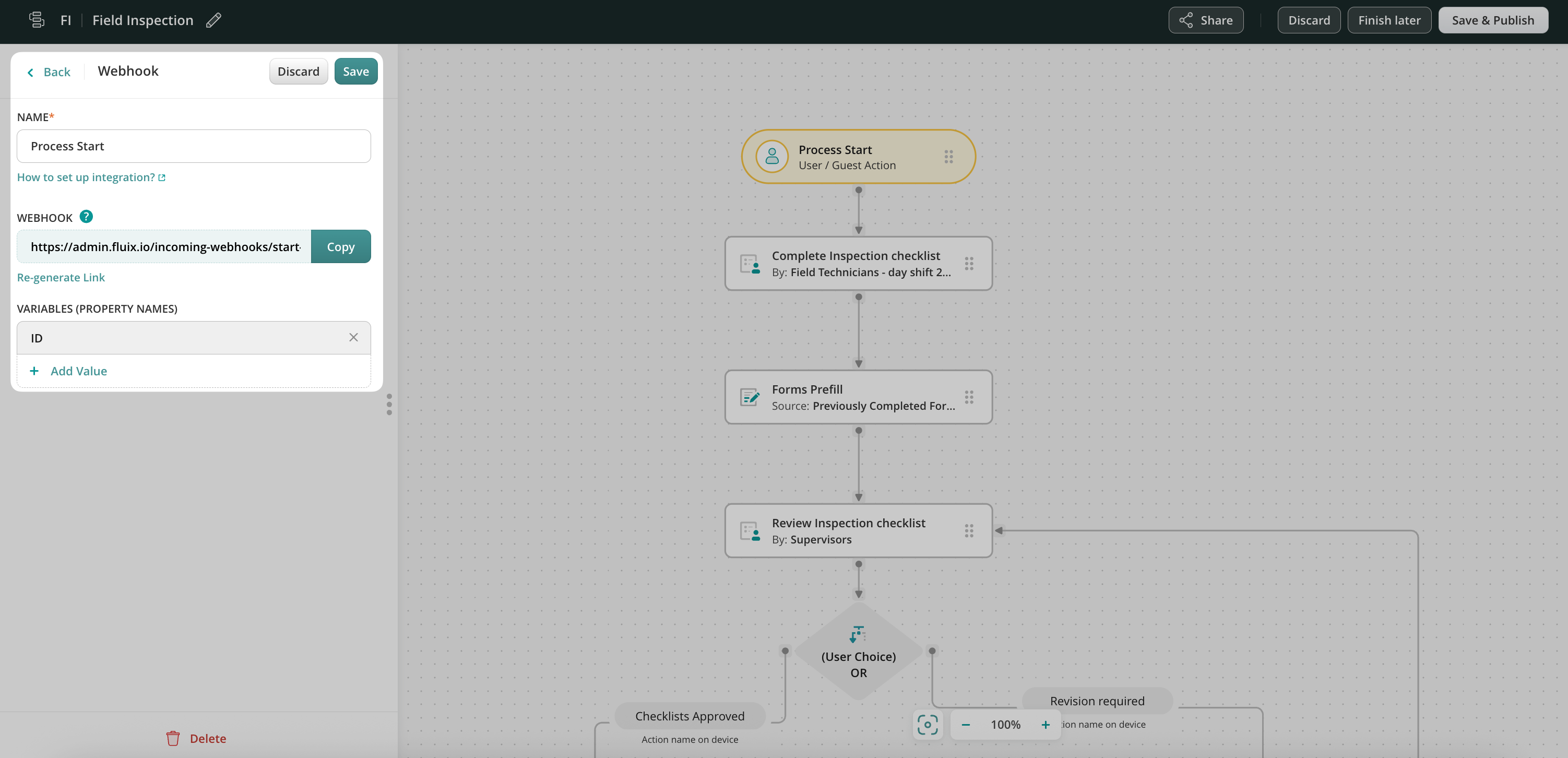Copy the webhook URL
This screenshot has width=1568, height=758.
tap(340, 246)
